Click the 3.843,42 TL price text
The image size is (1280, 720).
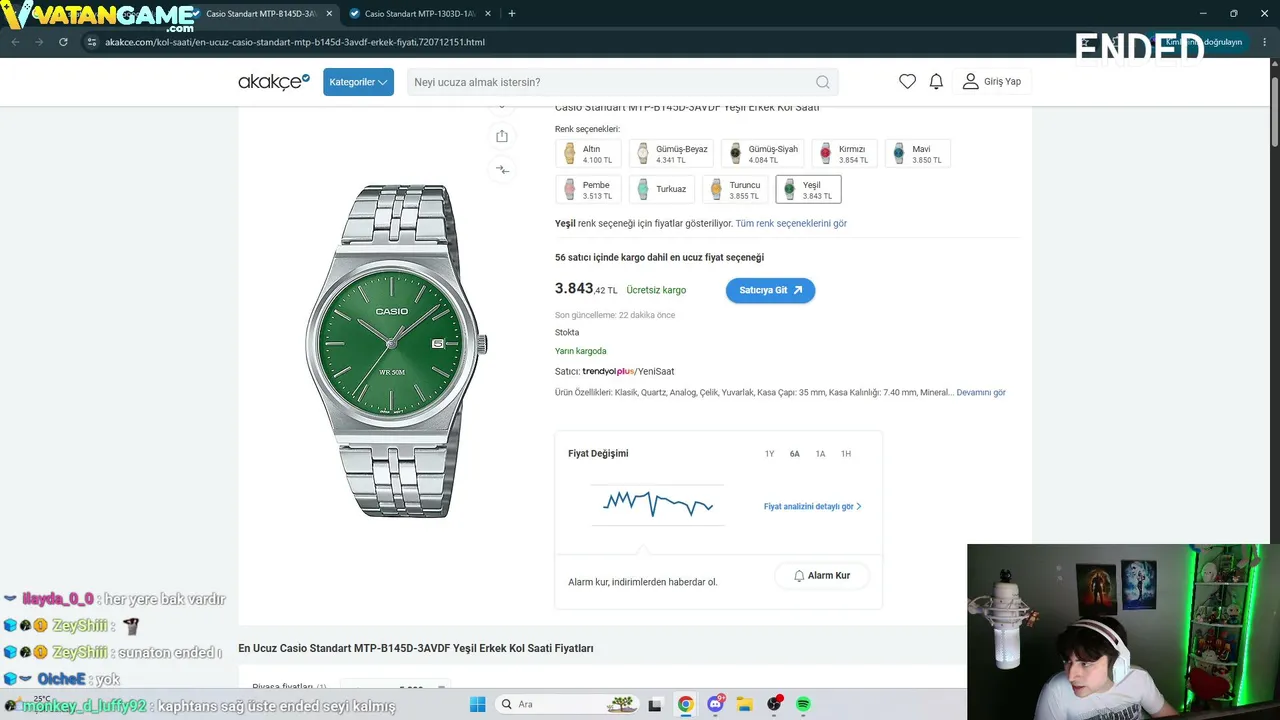click(x=586, y=289)
